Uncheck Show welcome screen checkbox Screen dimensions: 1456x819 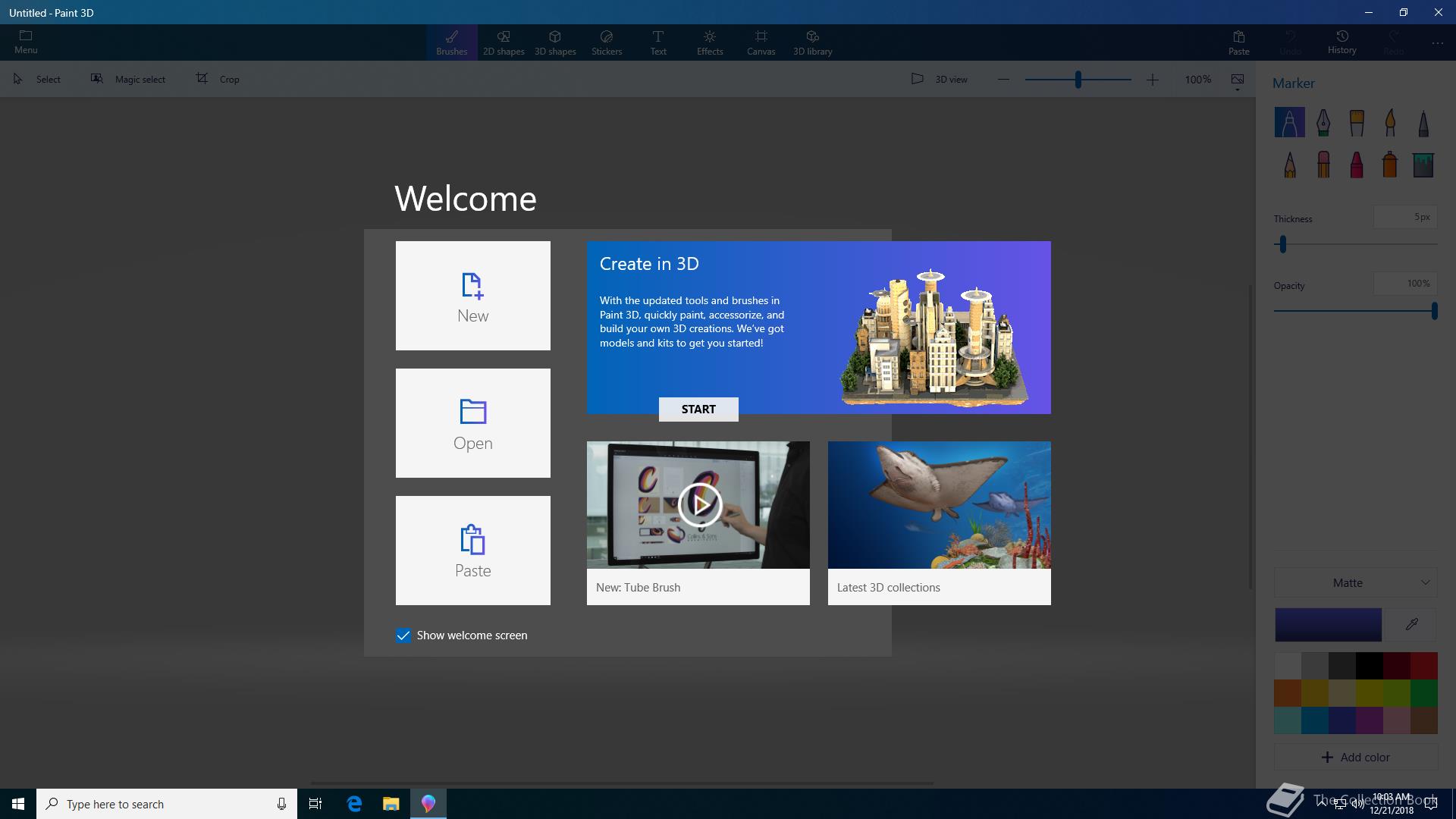pyautogui.click(x=403, y=635)
